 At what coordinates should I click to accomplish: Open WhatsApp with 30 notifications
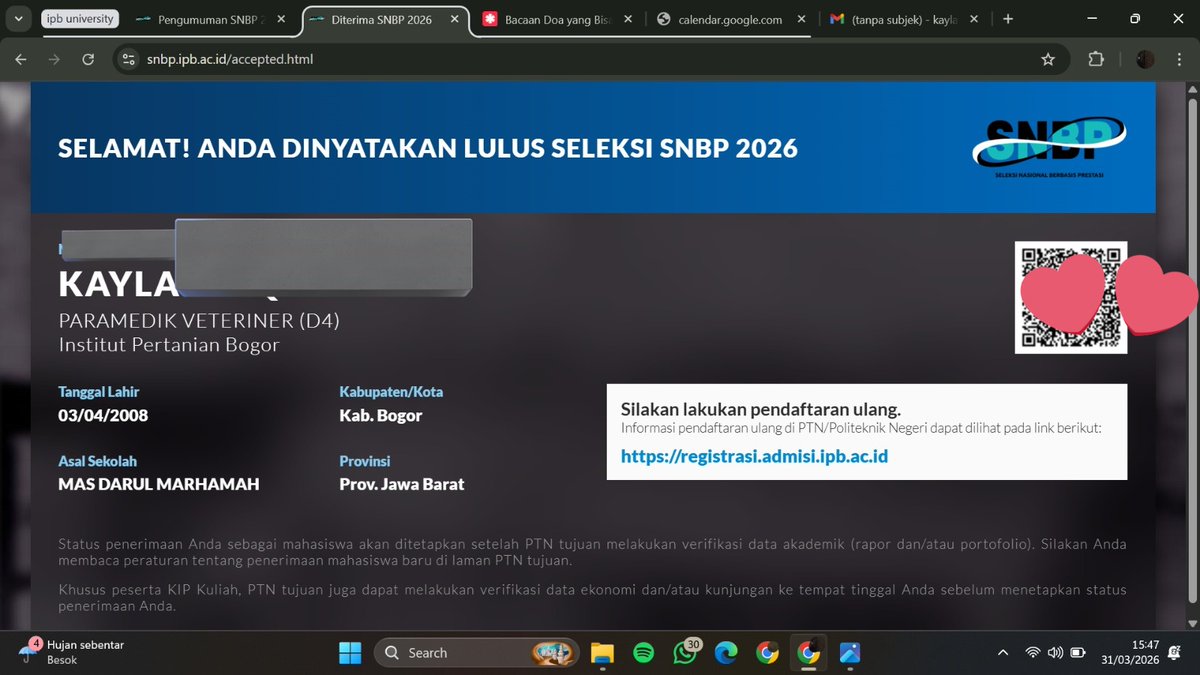coord(686,652)
